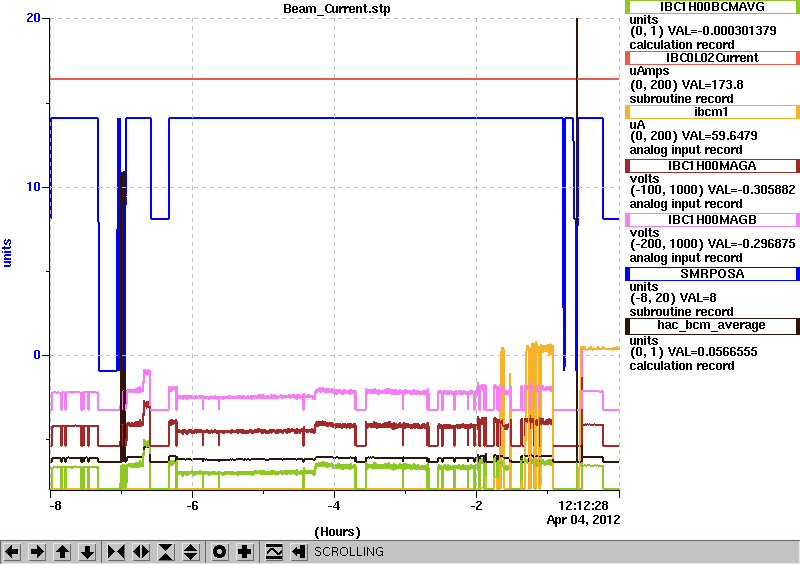Shift the plot up with the up arrow
800x564 pixels.
(x=62, y=552)
